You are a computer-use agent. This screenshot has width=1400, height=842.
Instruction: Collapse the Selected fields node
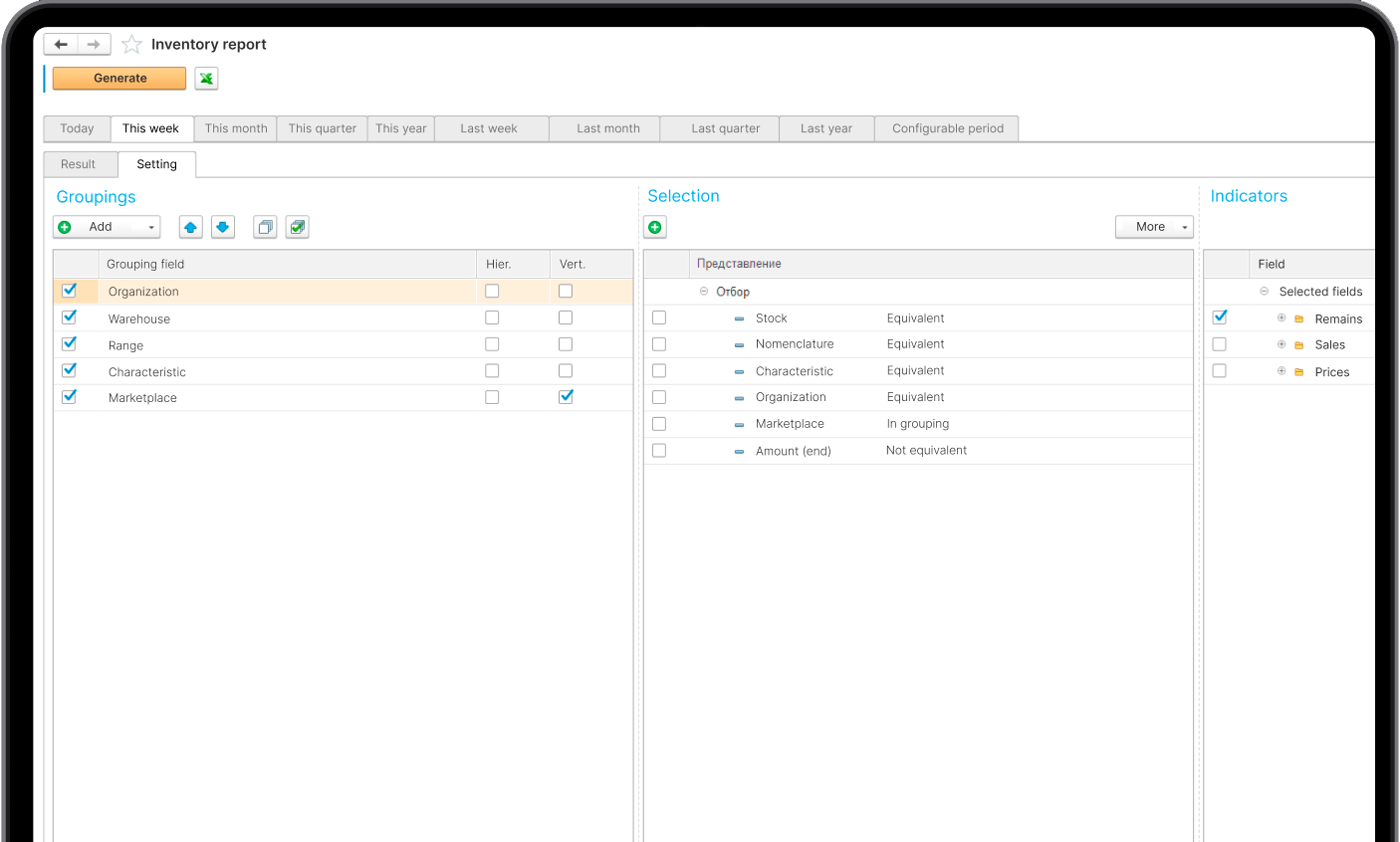point(1265,292)
